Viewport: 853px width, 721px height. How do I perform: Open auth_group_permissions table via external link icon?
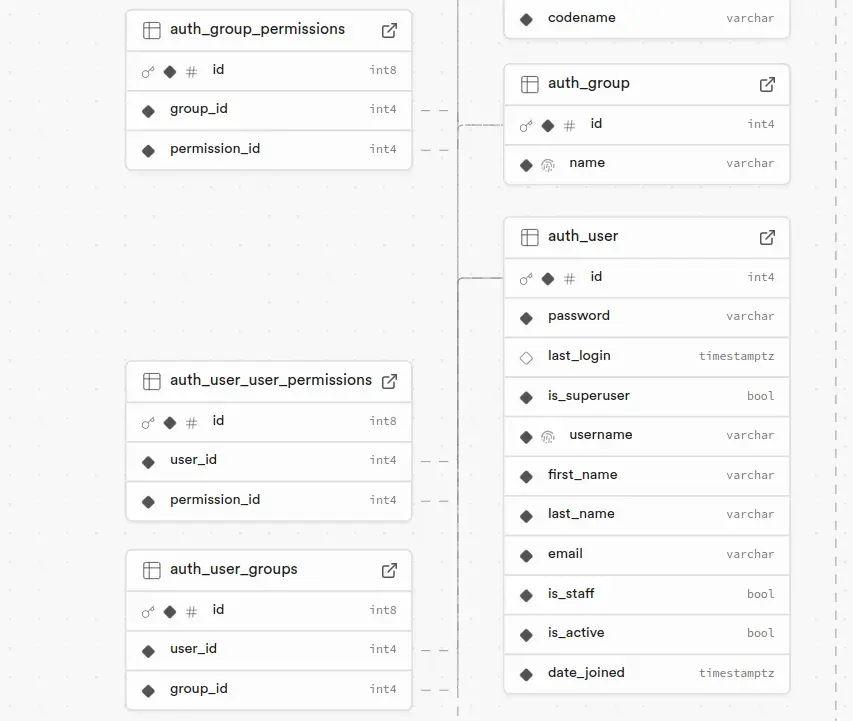389,30
